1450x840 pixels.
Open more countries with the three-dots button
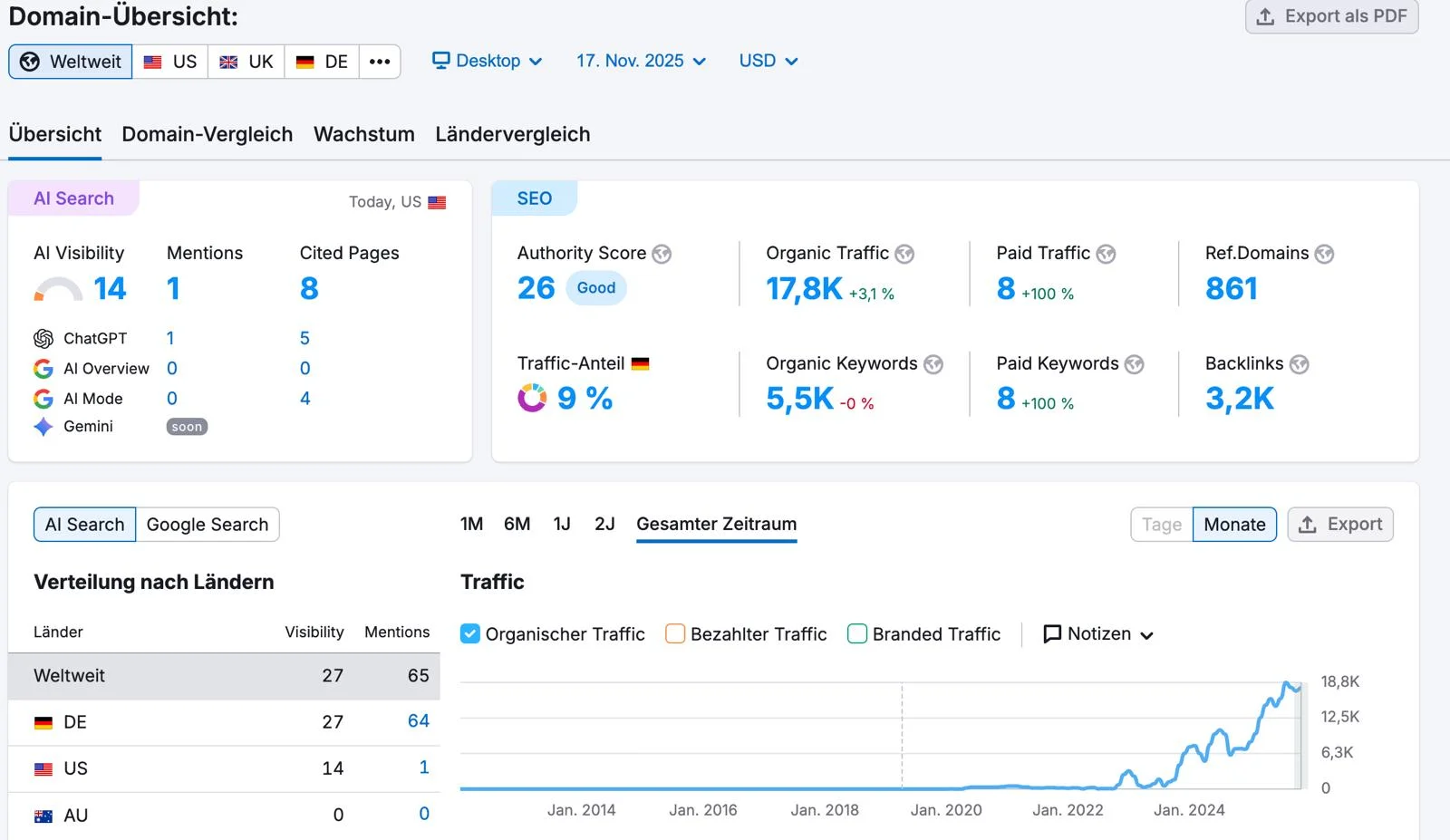[x=380, y=62]
